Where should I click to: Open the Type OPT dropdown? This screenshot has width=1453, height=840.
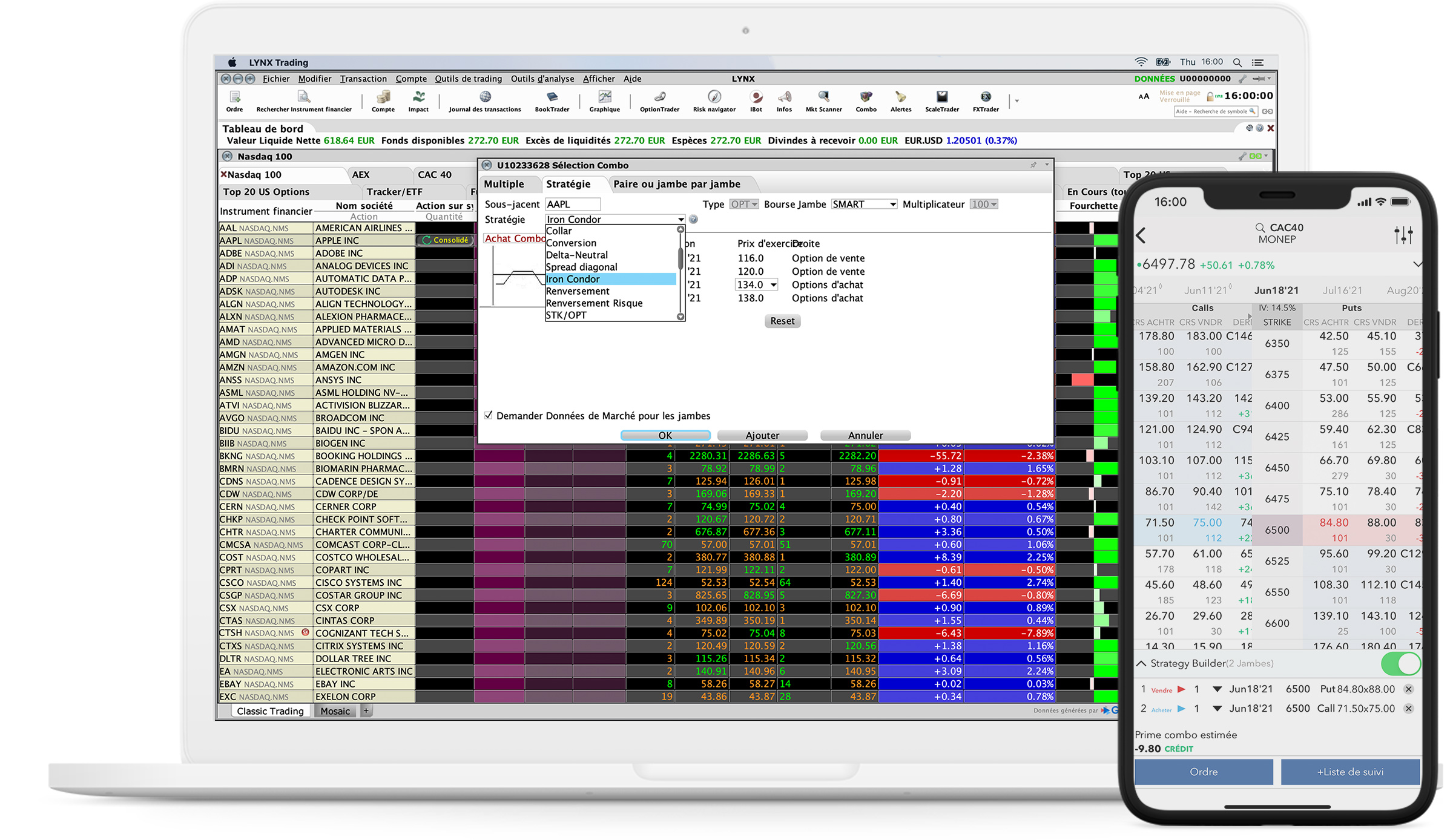pos(743,205)
